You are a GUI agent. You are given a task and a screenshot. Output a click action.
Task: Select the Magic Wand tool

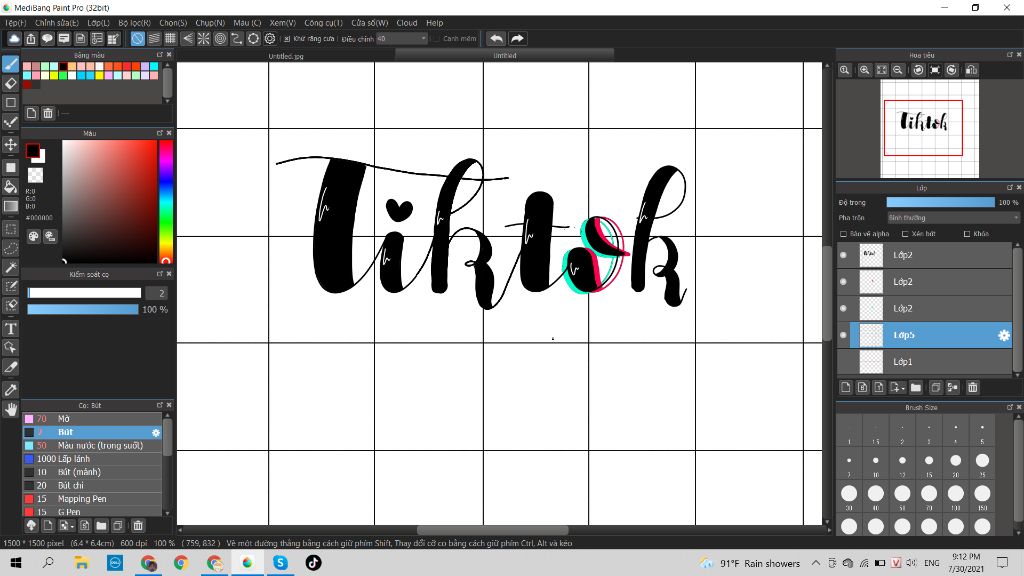point(10,267)
